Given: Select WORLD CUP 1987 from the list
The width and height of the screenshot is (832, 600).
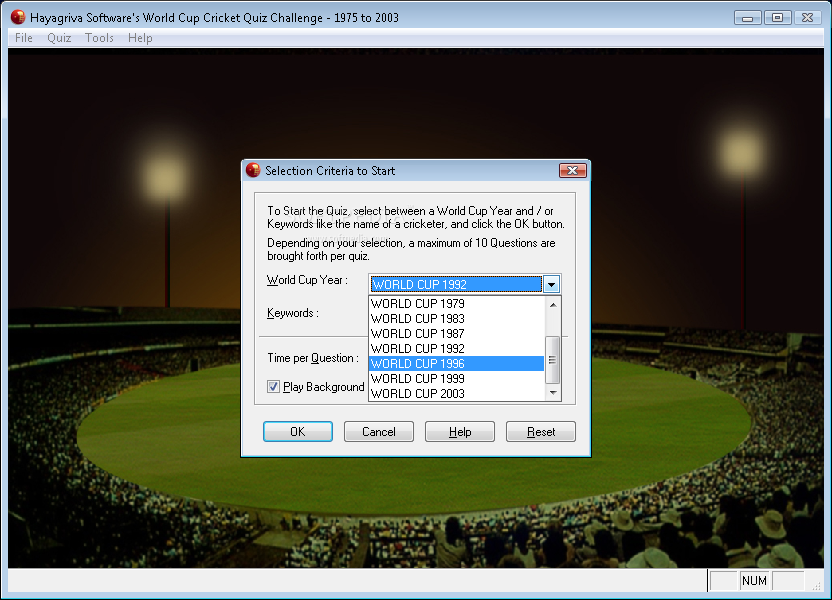Looking at the screenshot, I should tap(456, 334).
